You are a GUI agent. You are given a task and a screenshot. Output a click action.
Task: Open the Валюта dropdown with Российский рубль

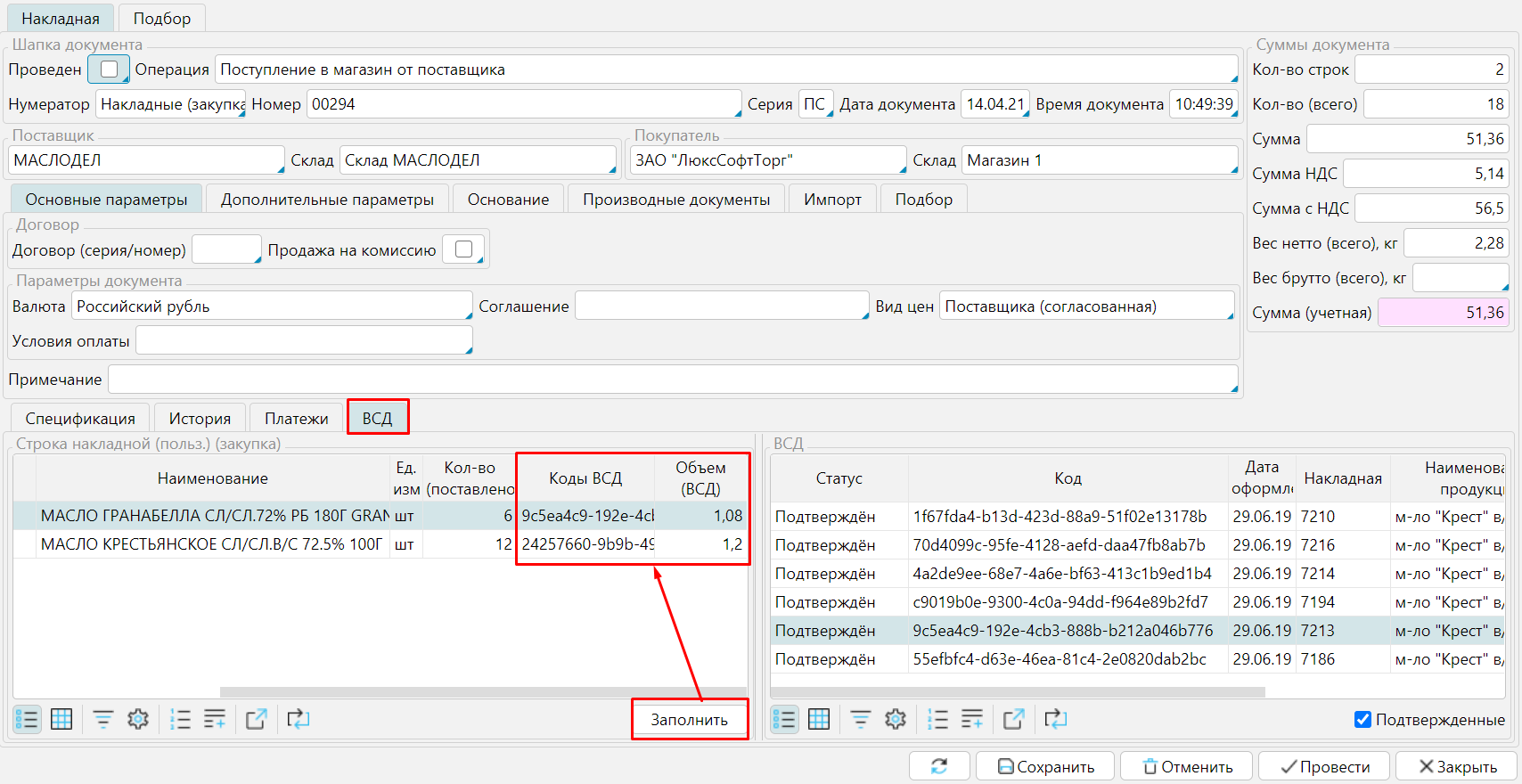pos(272,306)
